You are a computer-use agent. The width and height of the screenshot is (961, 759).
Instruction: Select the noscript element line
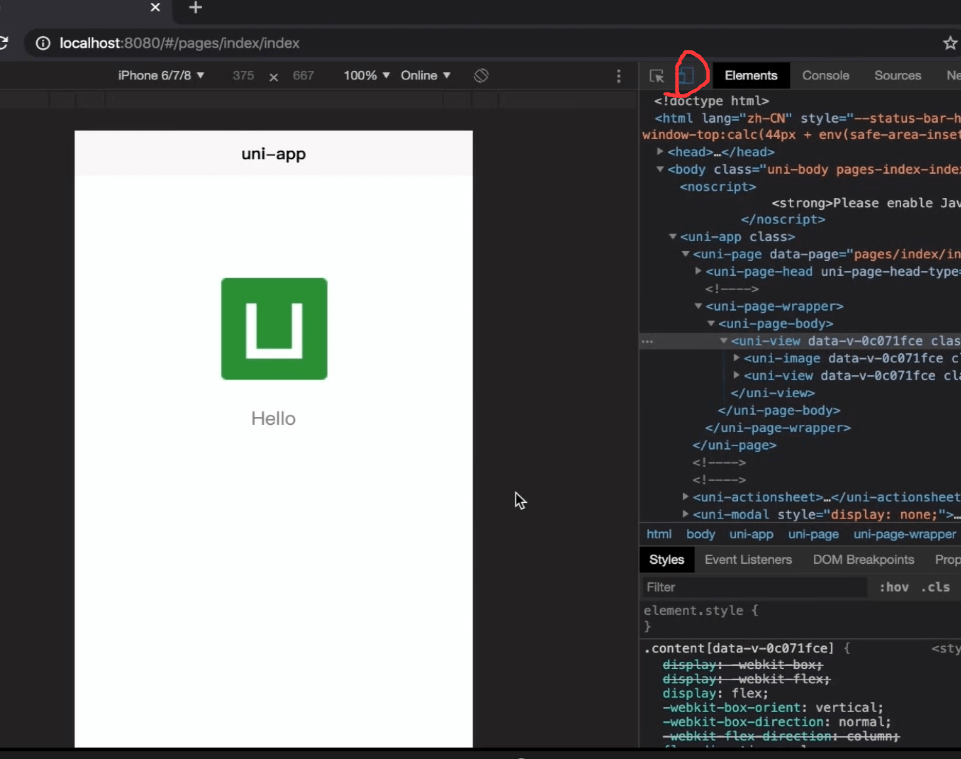coord(718,186)
